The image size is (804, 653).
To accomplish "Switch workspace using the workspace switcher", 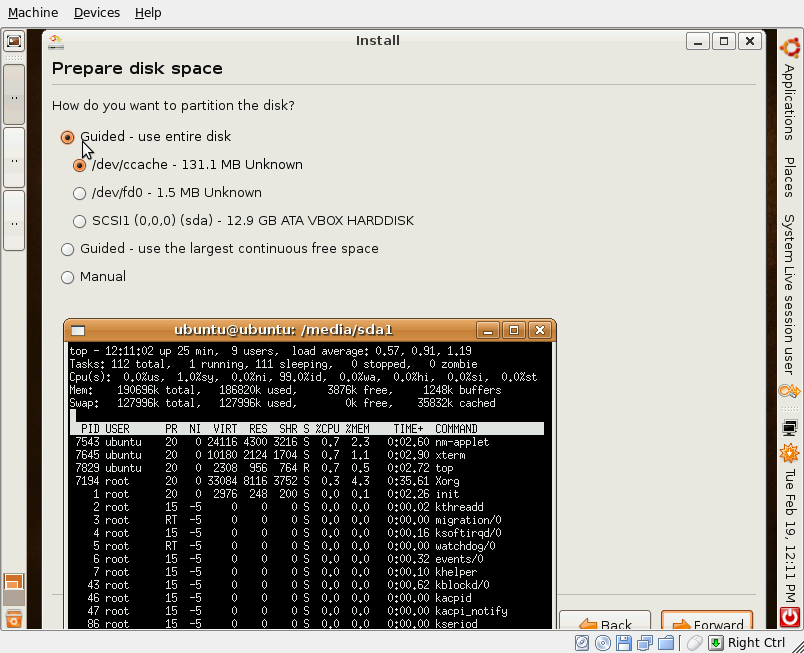I will pos(14,589).
